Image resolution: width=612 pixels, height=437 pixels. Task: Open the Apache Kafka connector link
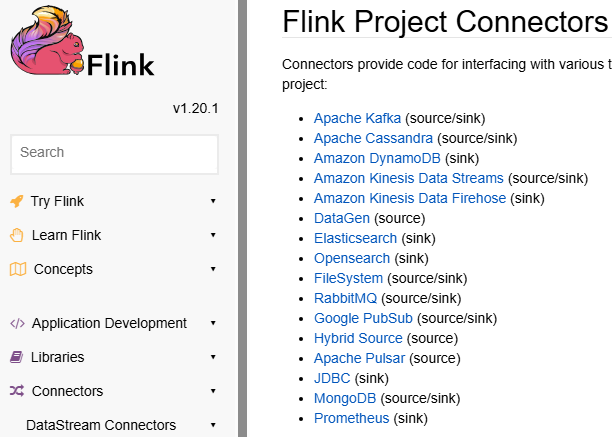pyautogui.click(x=357, y=118)
